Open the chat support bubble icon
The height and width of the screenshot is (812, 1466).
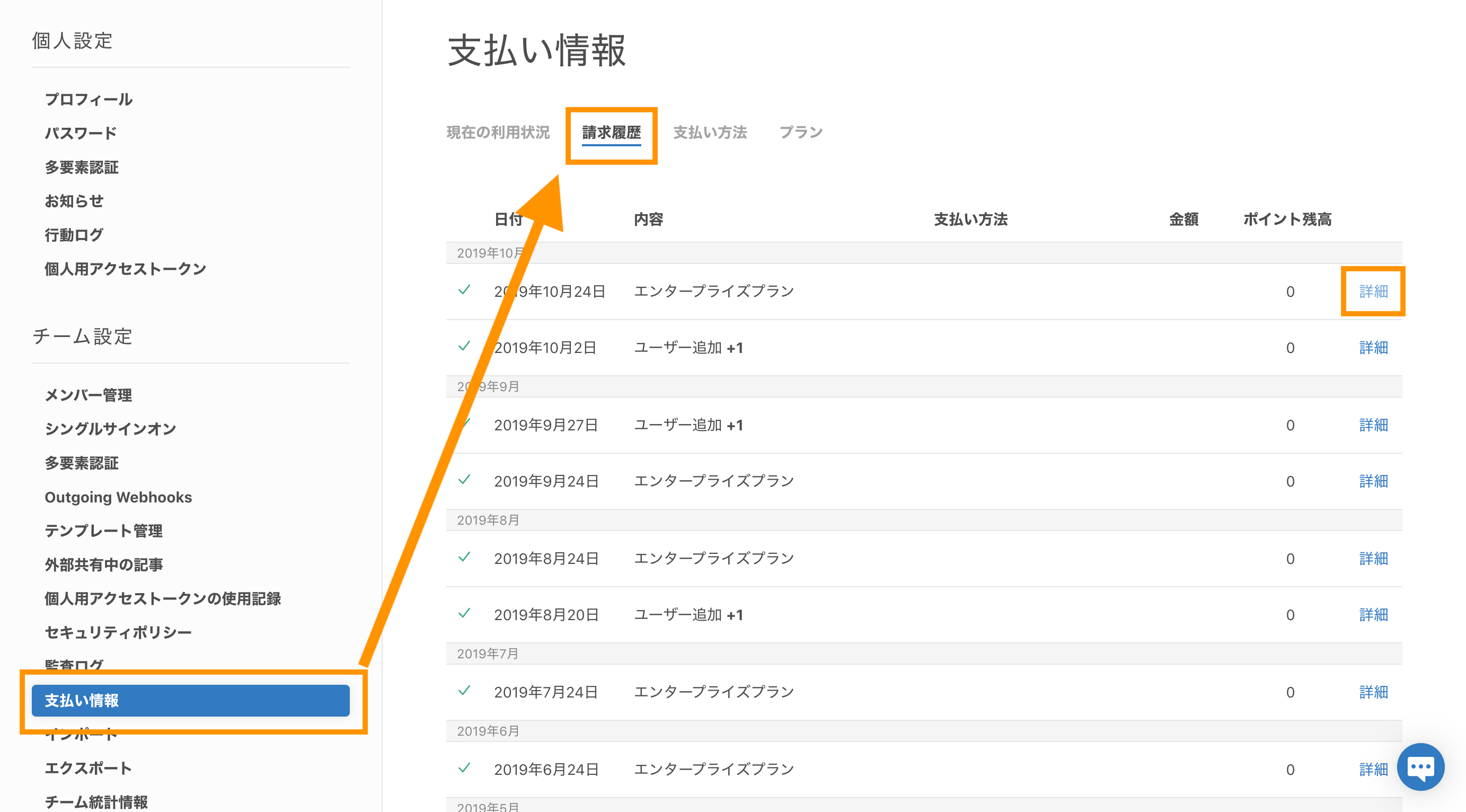coord(1420,767)
